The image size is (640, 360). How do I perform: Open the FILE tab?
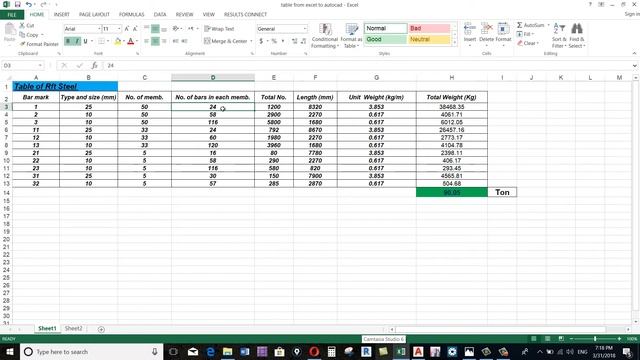[12, 15]
